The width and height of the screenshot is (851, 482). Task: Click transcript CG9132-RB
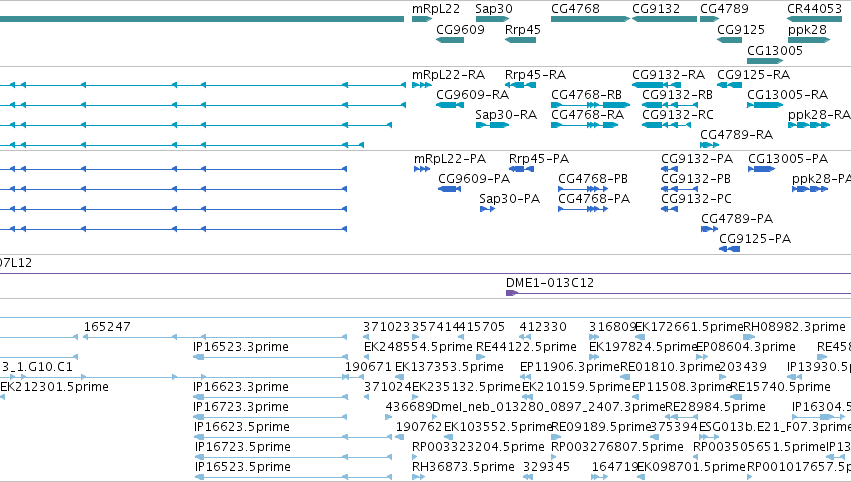coord(677,94)
